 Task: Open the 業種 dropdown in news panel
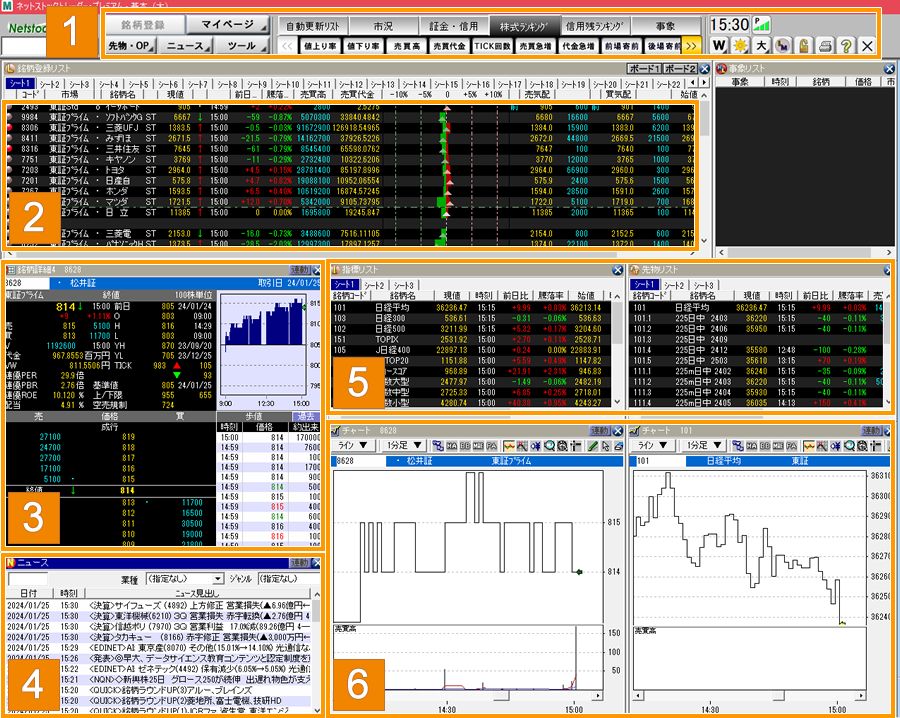218,579
